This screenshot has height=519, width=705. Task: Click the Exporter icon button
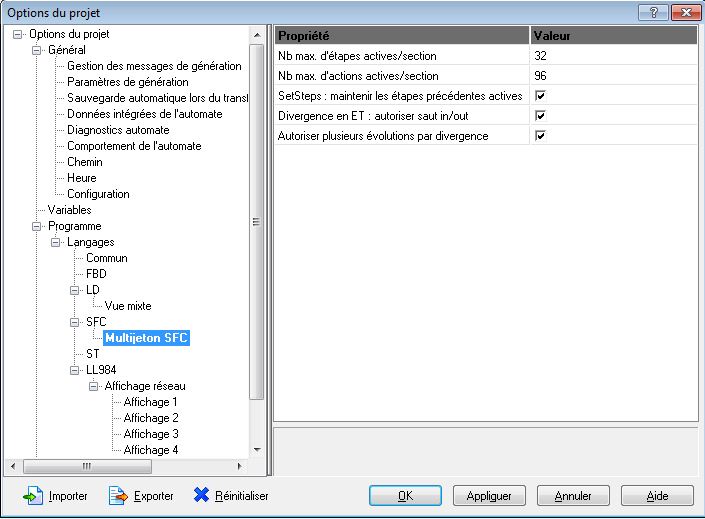point(119,496)
